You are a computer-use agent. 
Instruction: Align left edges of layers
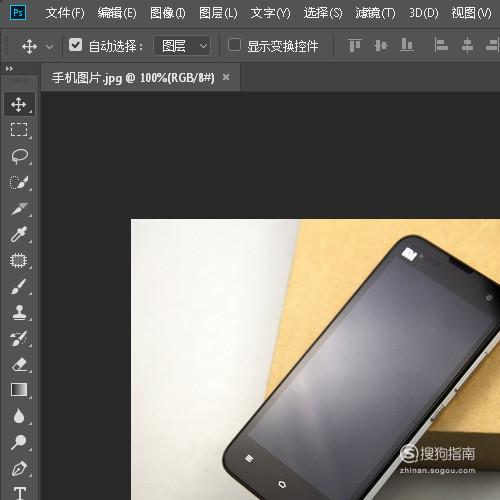(441, 45)
